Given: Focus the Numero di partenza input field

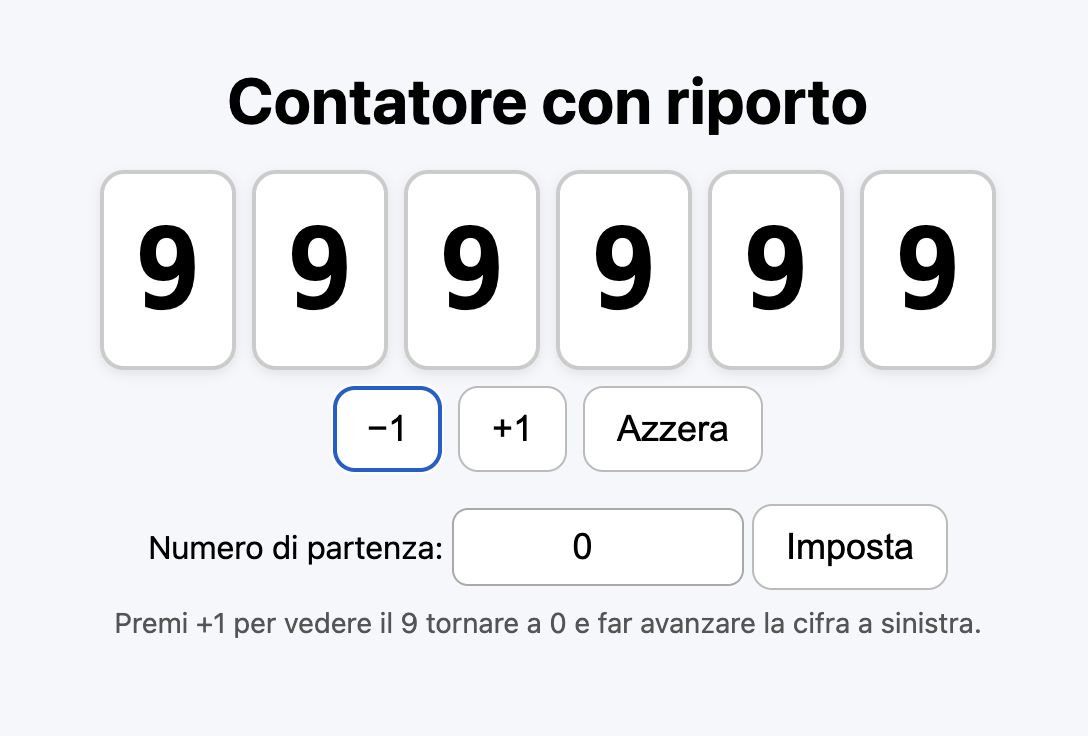Looking at the screenshot, I should tap(597, 547).
